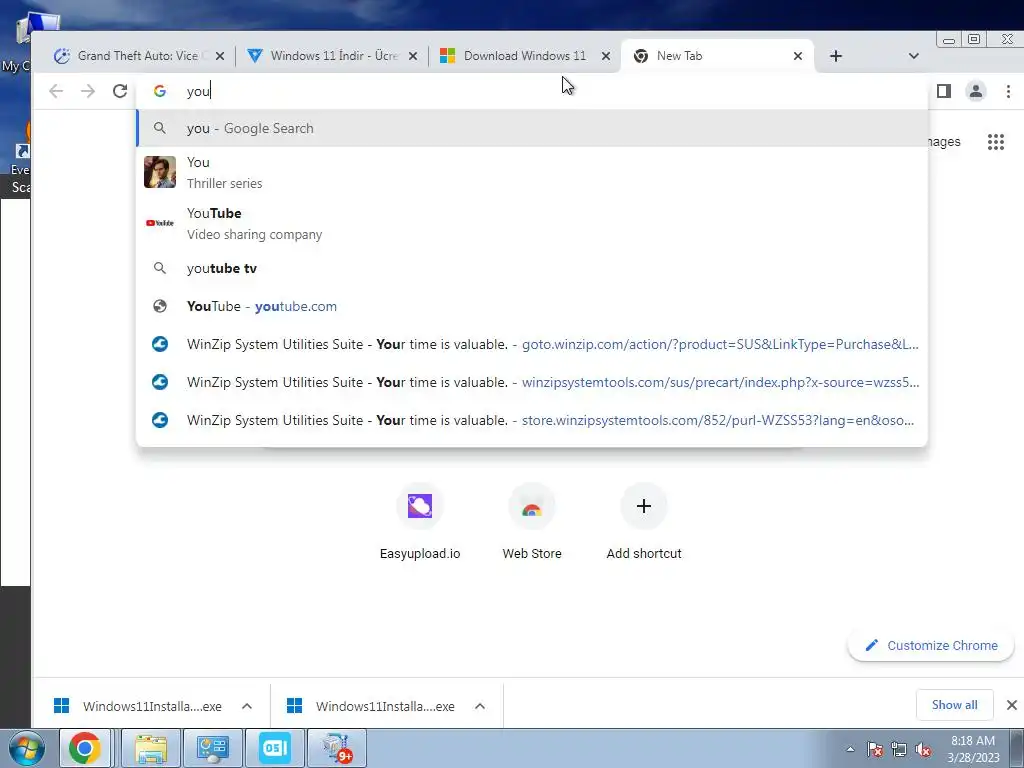The width and height of the screenshot is (1024, 768).
Task: Expand second Windows11Installa download chevron
Action: pyautogui.click(x=480, y=706)
